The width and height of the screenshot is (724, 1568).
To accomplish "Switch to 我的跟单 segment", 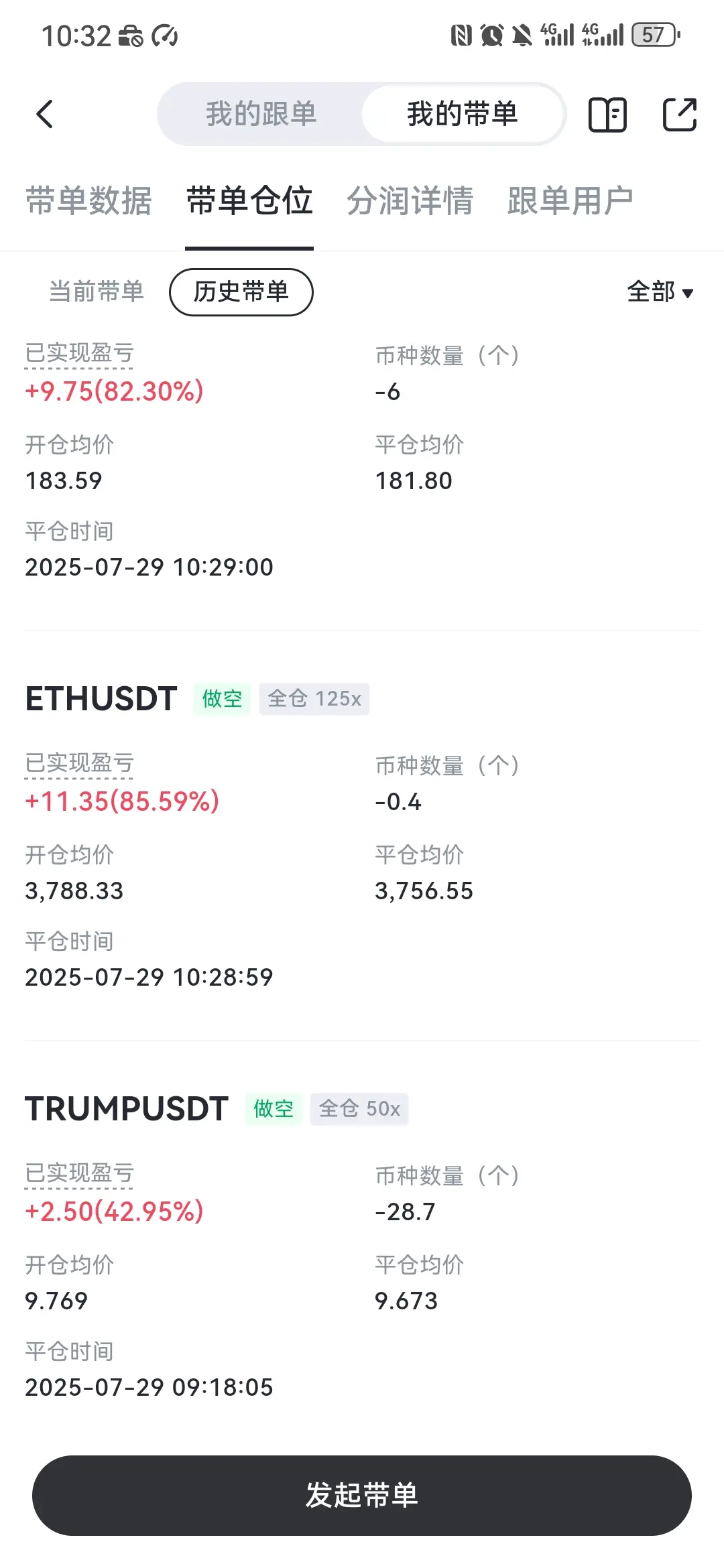I will click(x=261, y=114).
